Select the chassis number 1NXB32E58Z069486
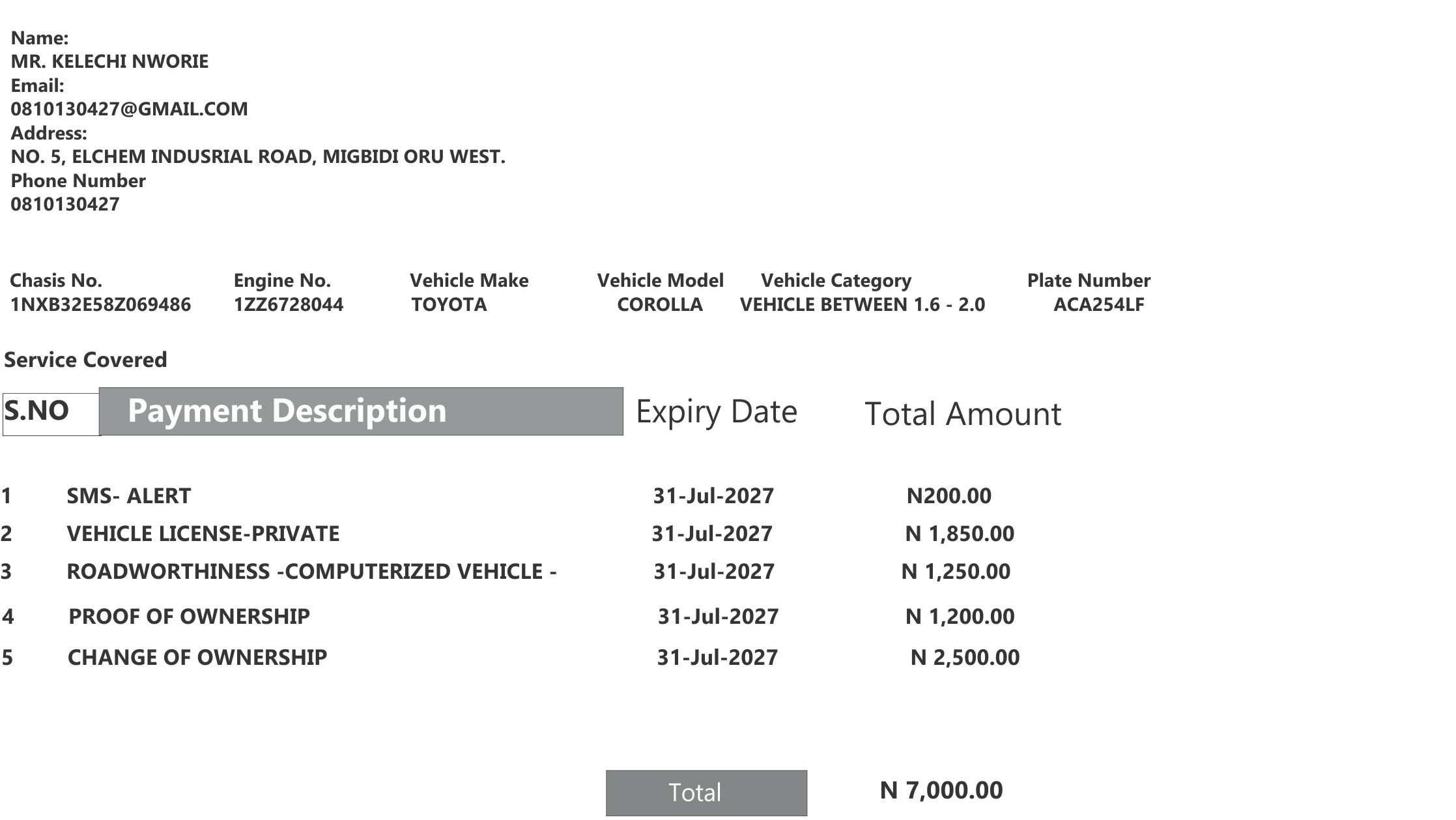1456x820 pixels. (x=100, y=304)
